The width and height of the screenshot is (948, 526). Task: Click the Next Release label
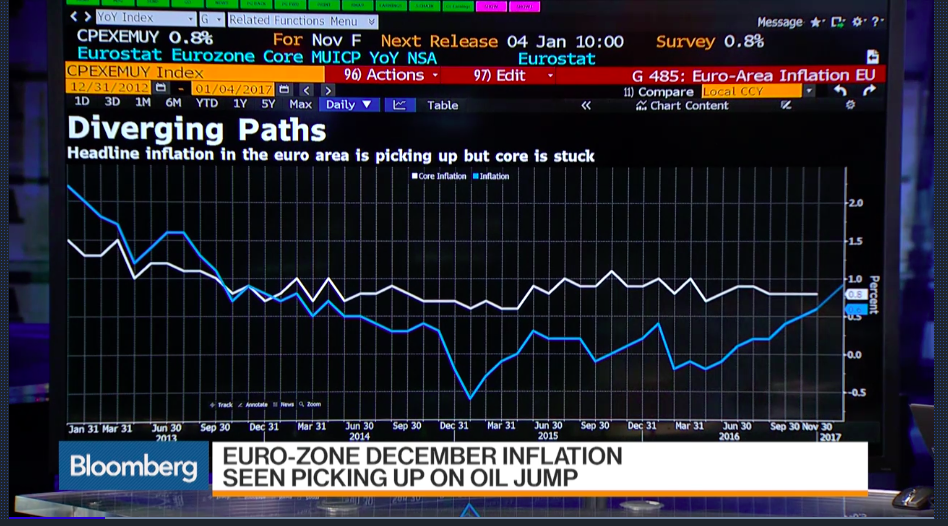point(439,41)
